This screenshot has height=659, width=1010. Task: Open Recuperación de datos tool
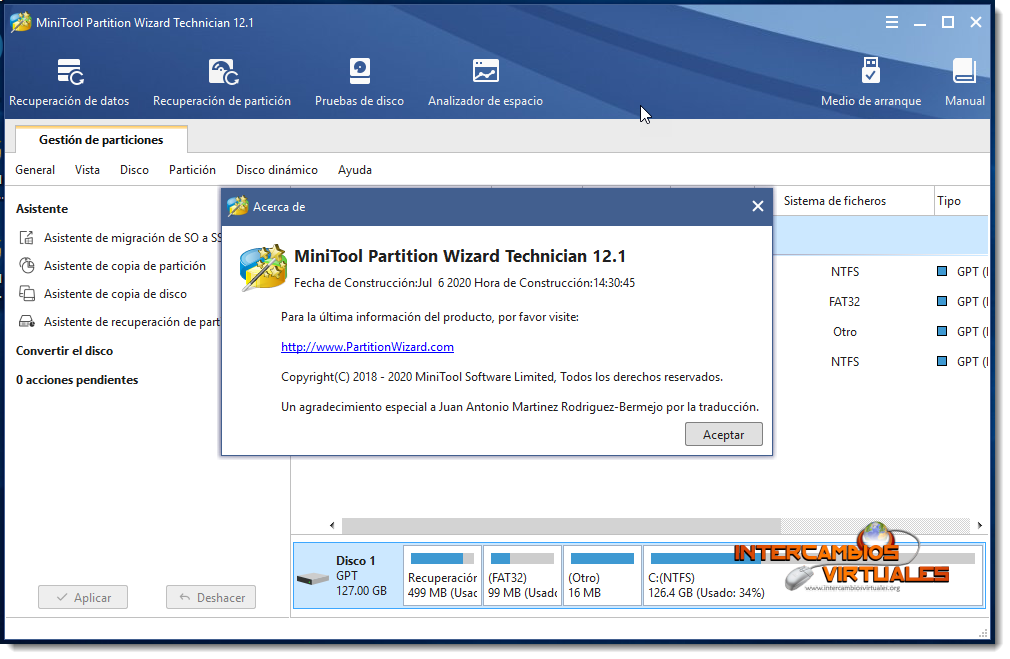tap(69, 82)
